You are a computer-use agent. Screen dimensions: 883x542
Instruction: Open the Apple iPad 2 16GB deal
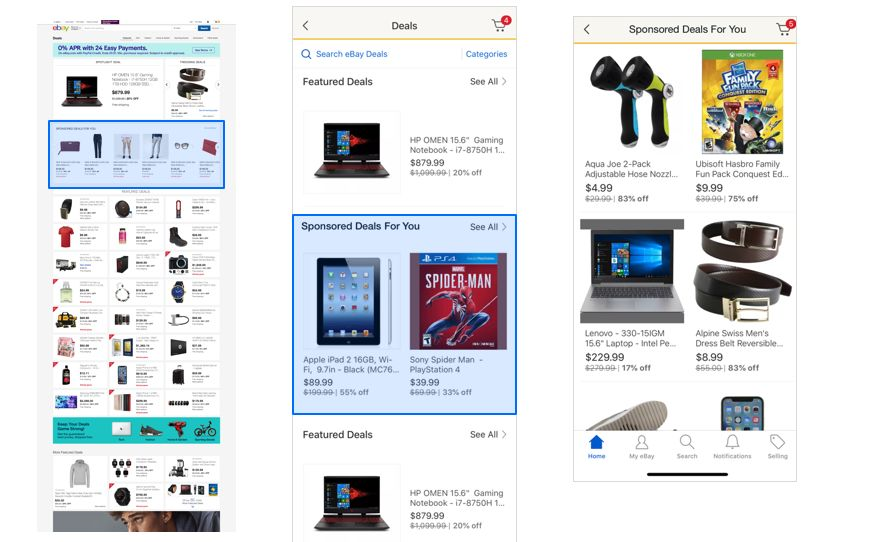point(351,325)
